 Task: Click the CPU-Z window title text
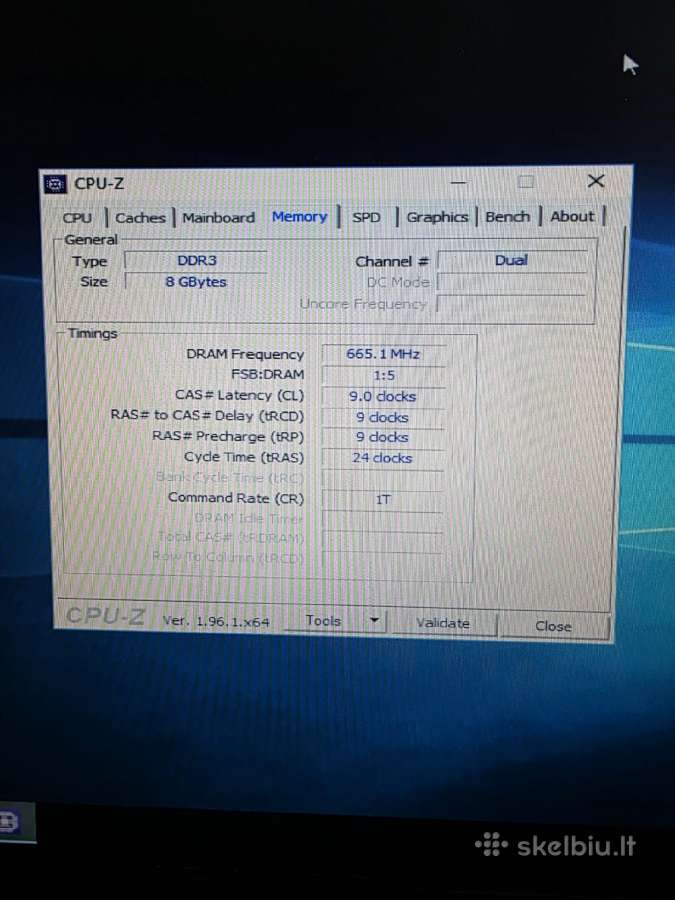tap(99, 184)
